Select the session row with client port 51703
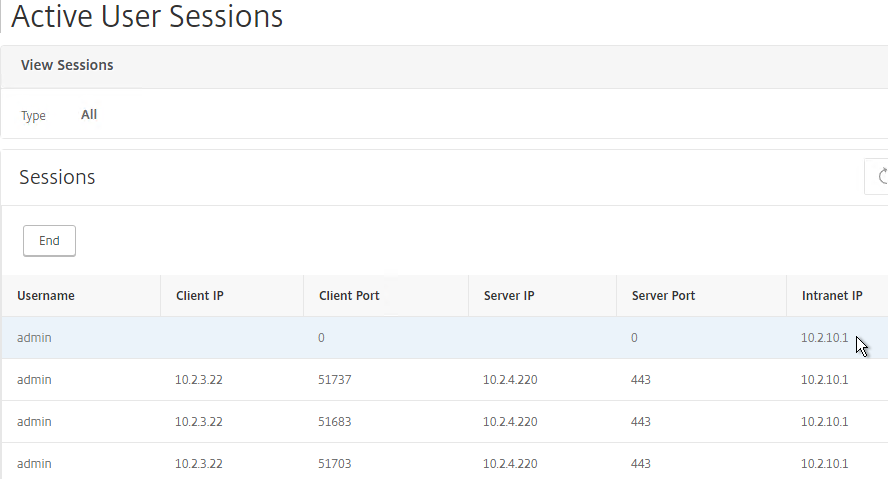The image size is (888, 479). (x=444, y=463)
